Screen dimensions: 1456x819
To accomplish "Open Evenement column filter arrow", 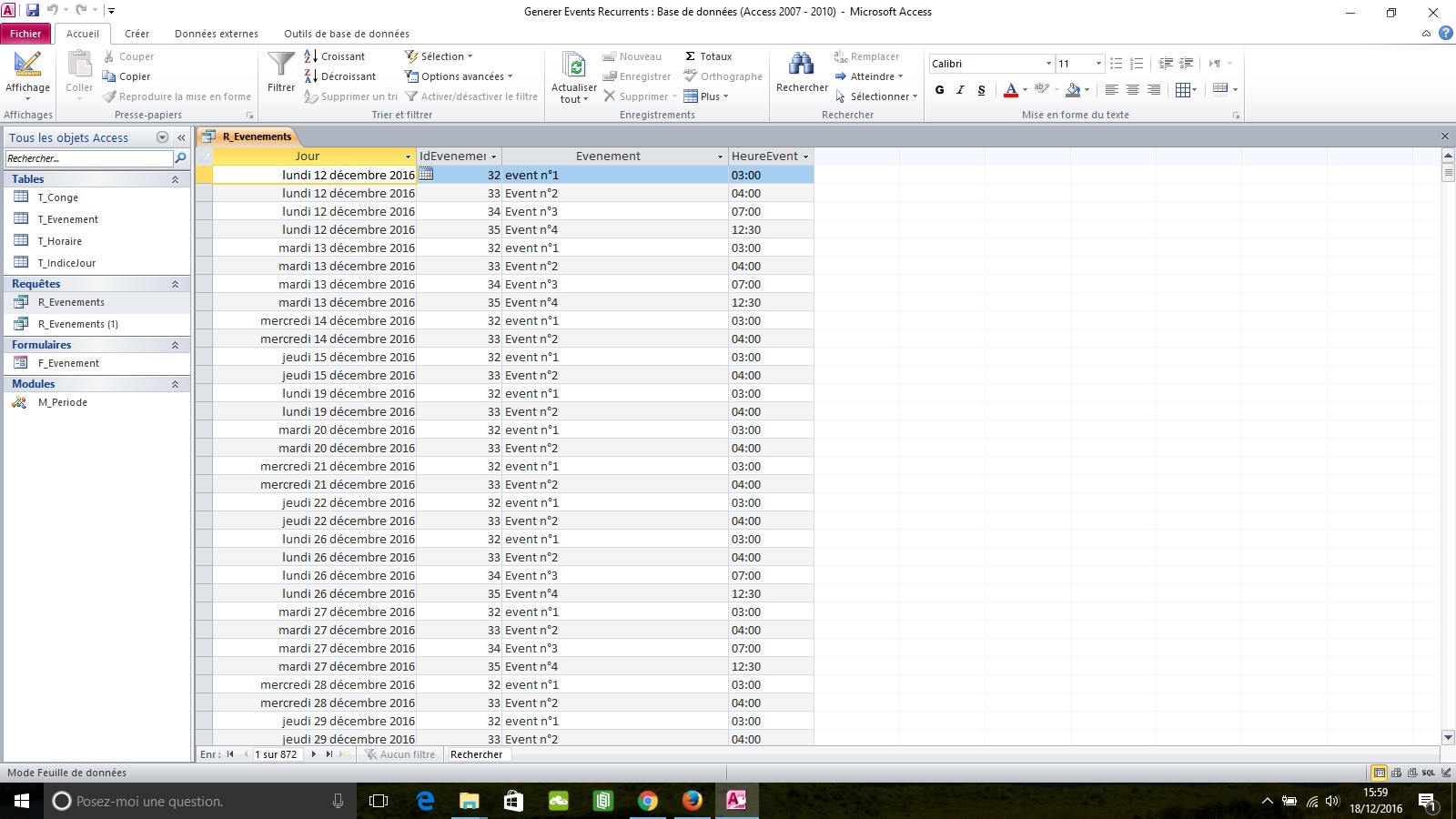I will coord(720,157).
